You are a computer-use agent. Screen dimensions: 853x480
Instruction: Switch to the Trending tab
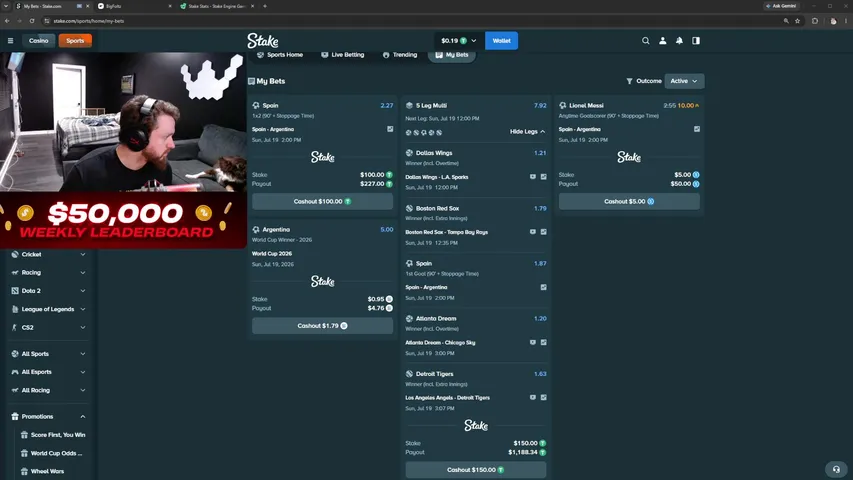(x=400, y=55)
